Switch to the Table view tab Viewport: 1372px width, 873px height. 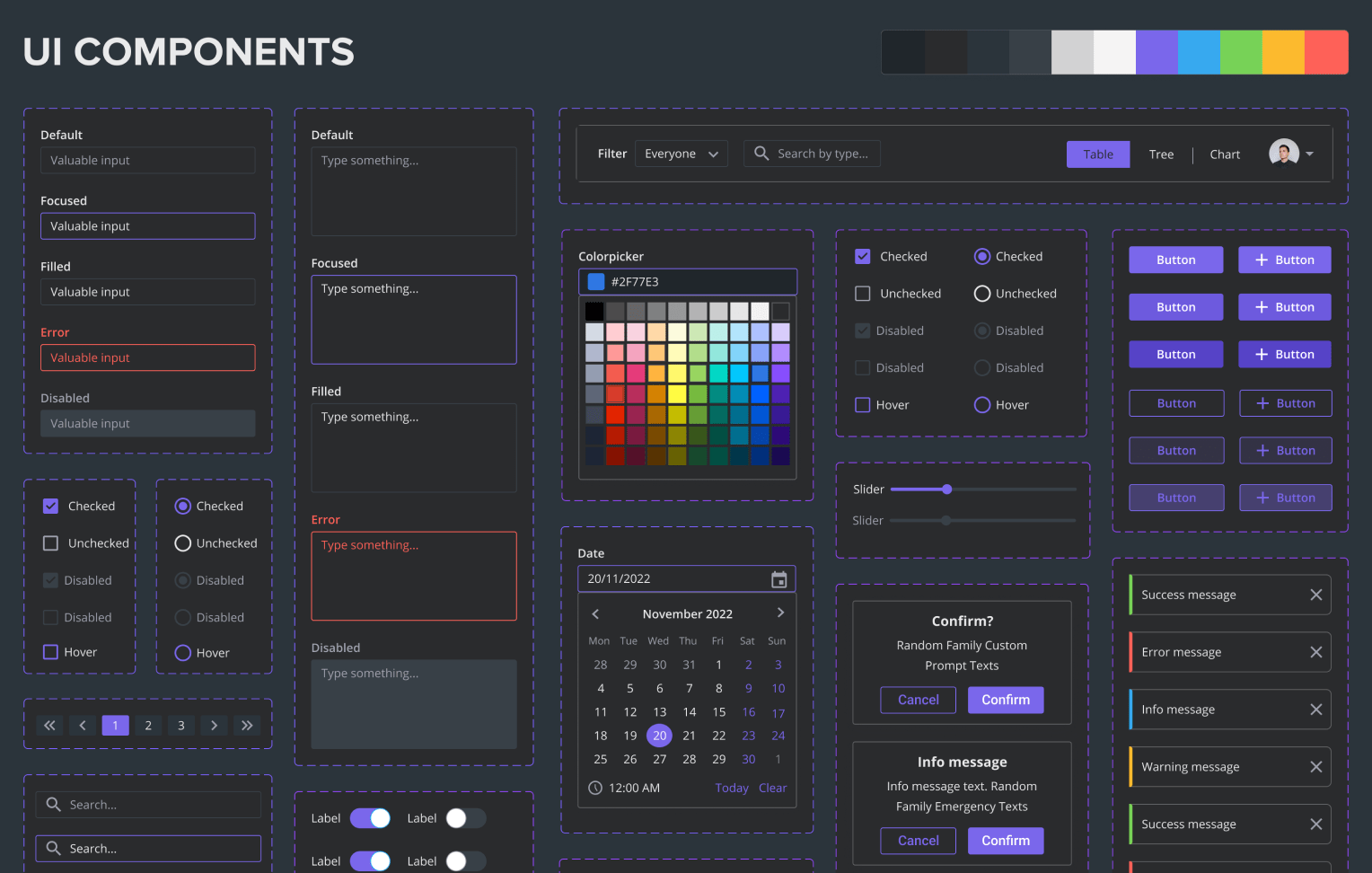(x=1098, y=154)
